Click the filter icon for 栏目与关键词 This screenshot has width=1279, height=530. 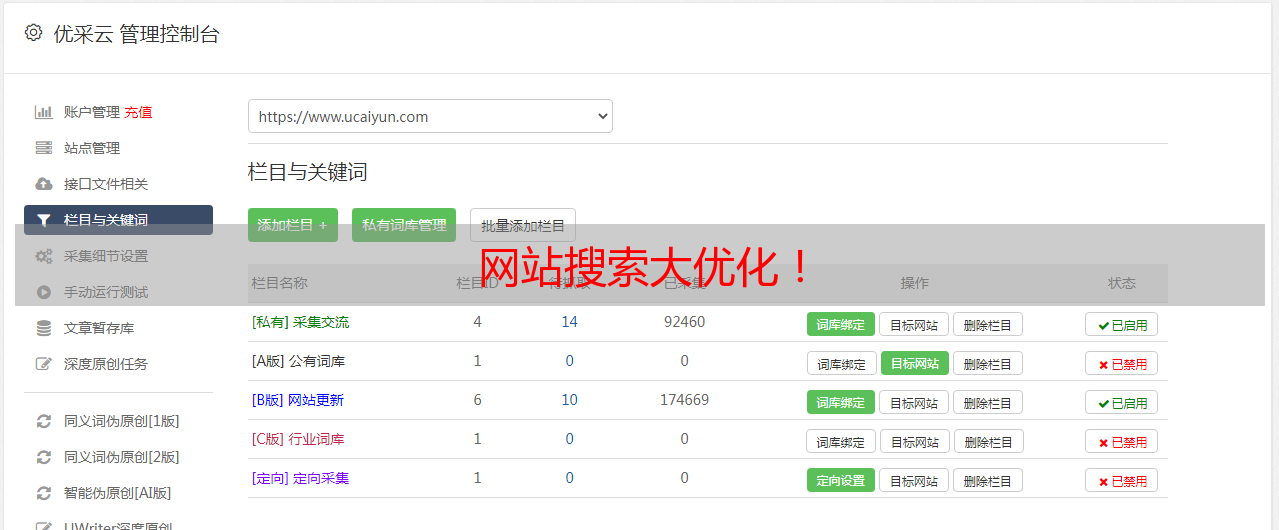[x=43, y=220]
